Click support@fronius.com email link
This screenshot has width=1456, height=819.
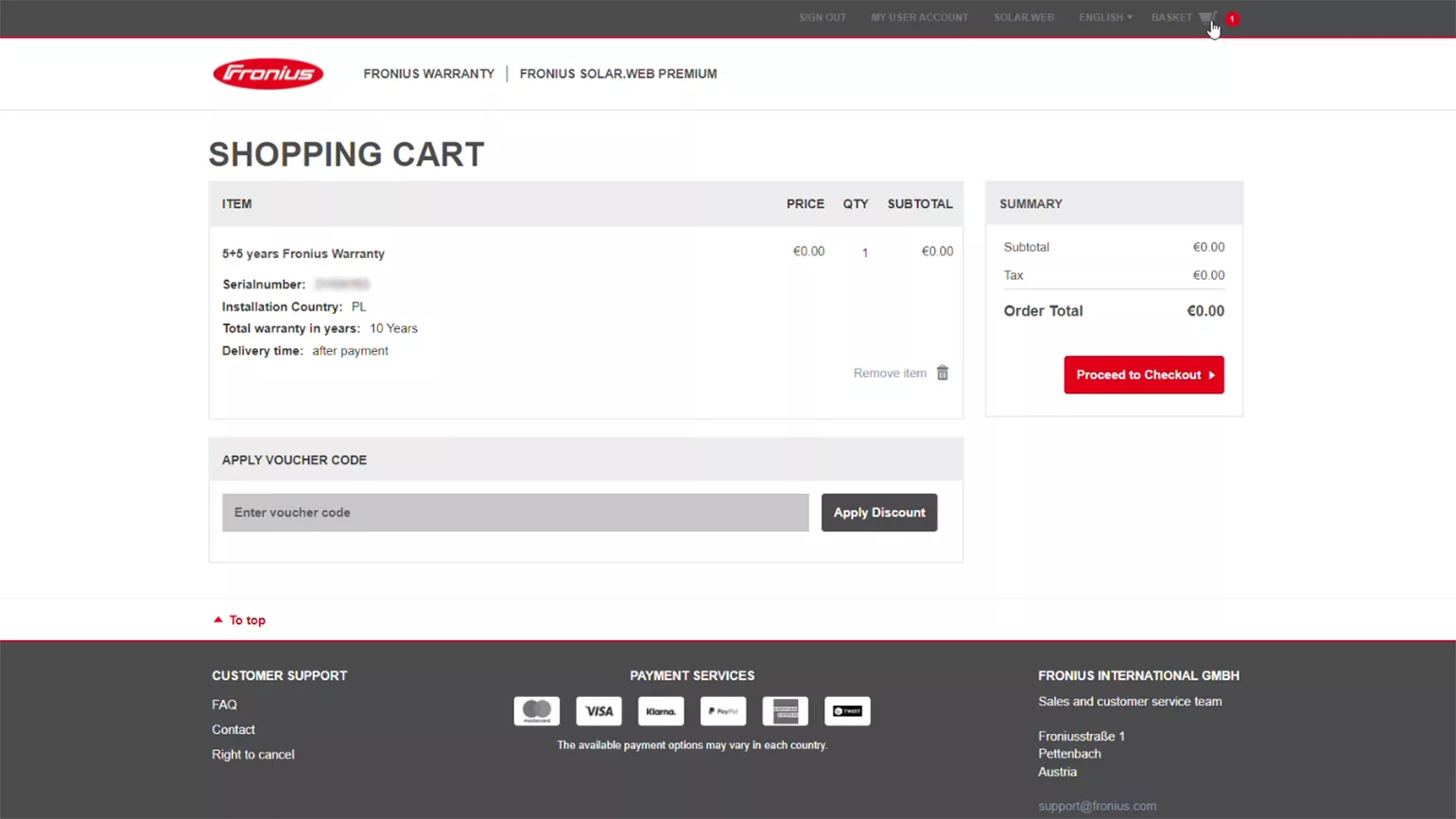[1098, 806]
